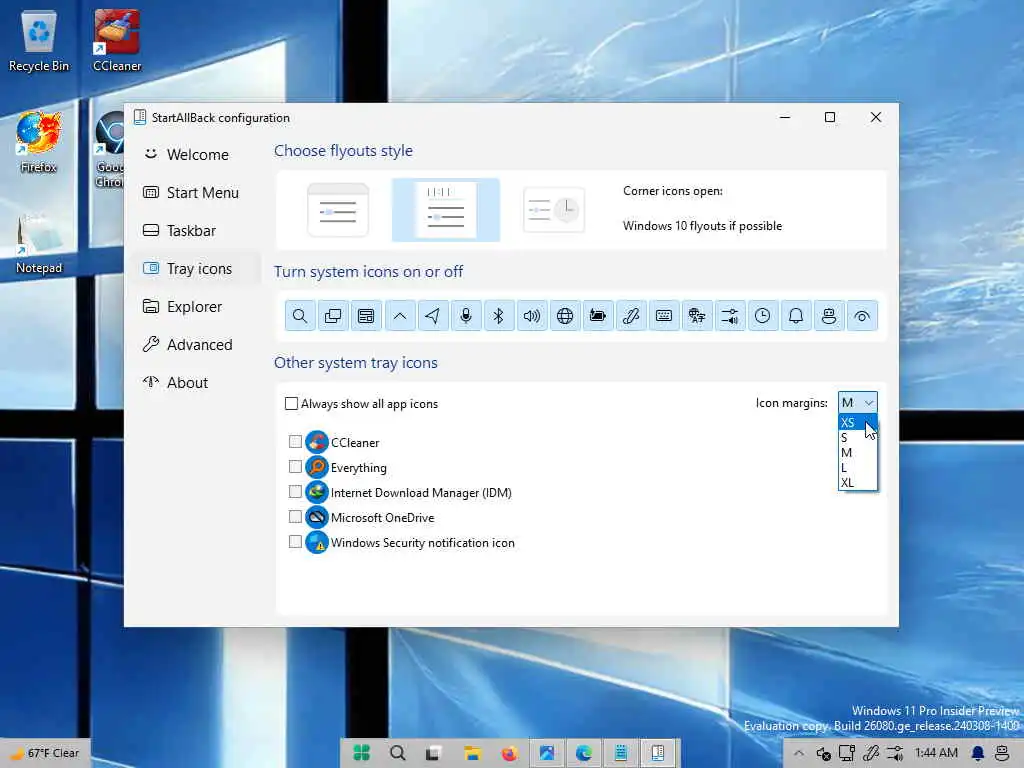The height and width of the screenshot is (768, 1024).
Task: Check the Internet Download Manager checkbox
Action: (x=295, y=491)
